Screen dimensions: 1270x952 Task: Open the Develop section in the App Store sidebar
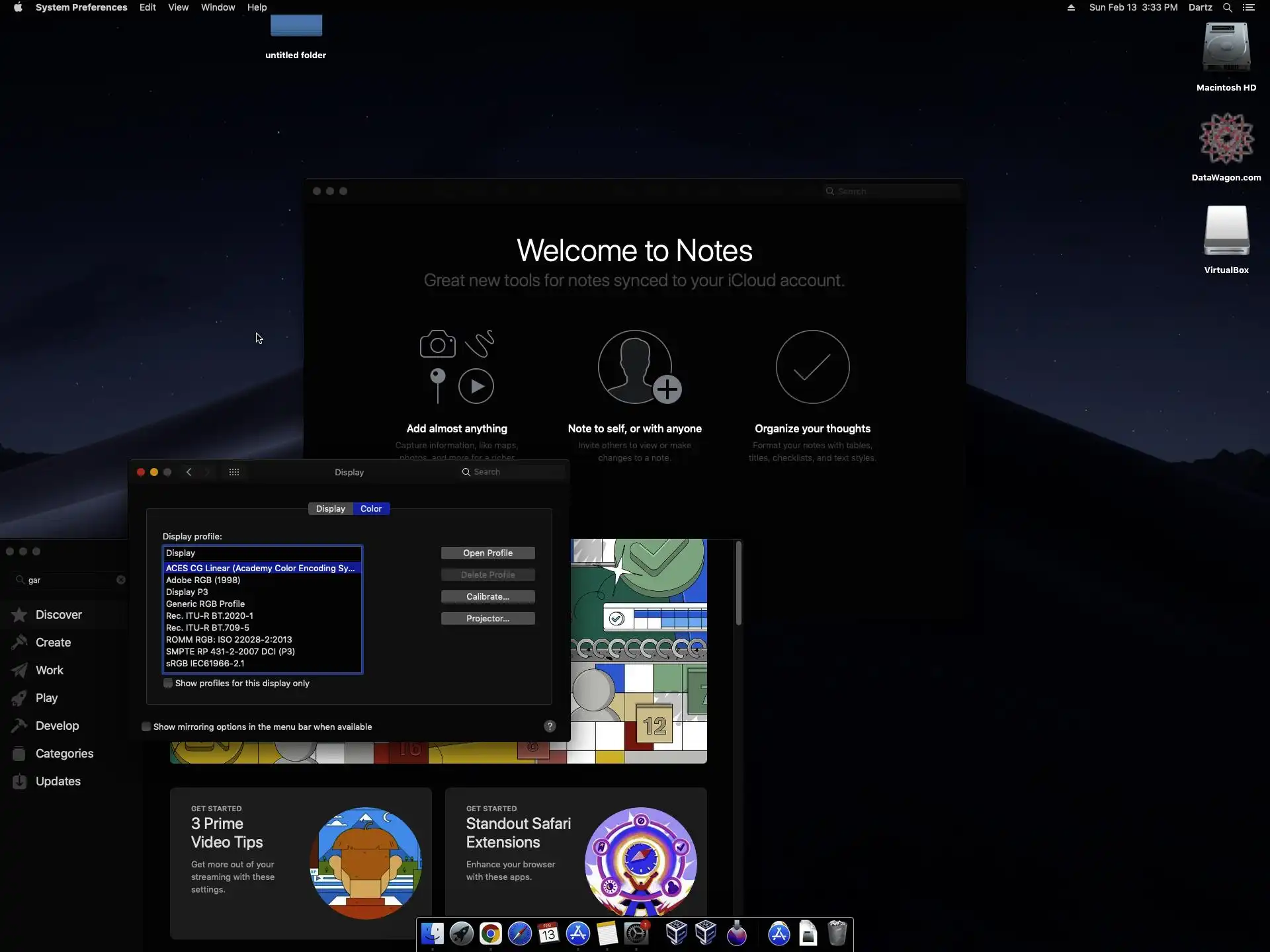point(57,726)
